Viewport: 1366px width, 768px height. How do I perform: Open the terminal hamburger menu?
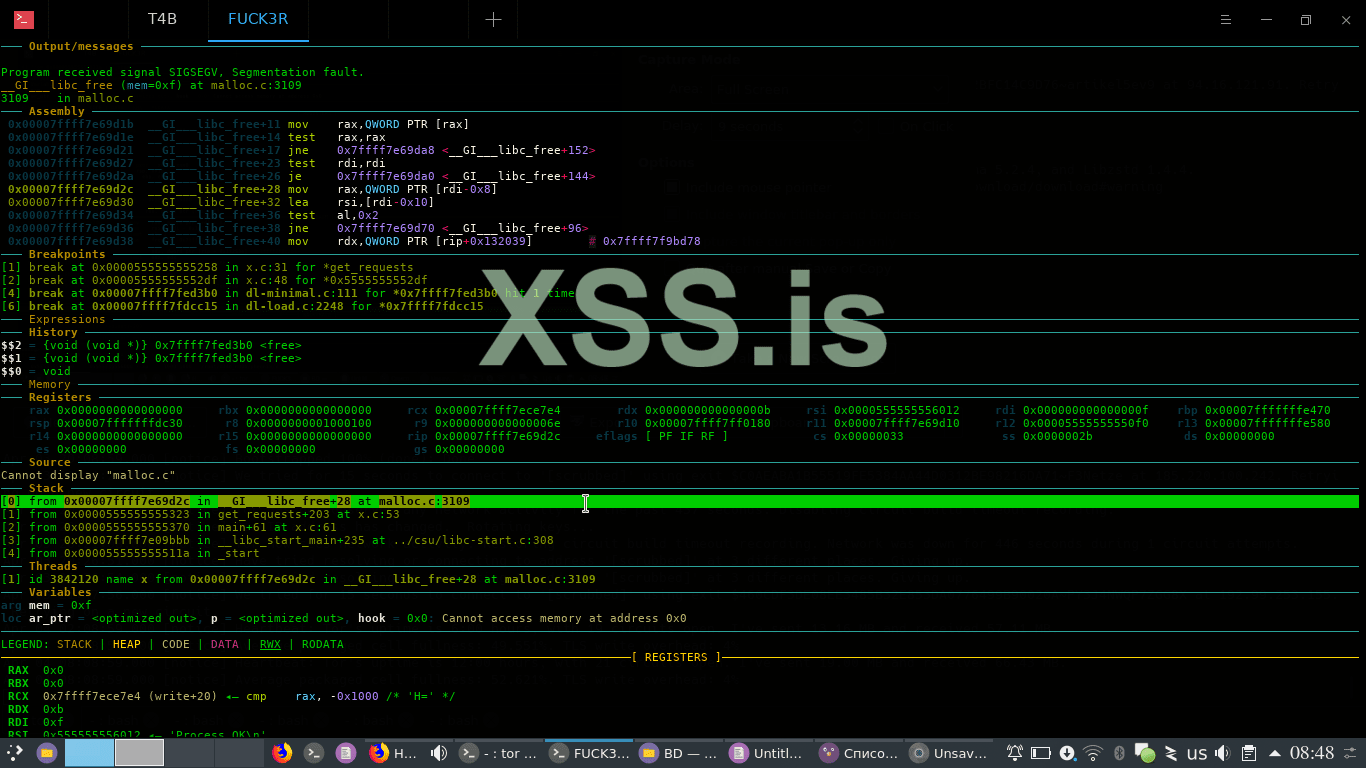[1227, 20]
